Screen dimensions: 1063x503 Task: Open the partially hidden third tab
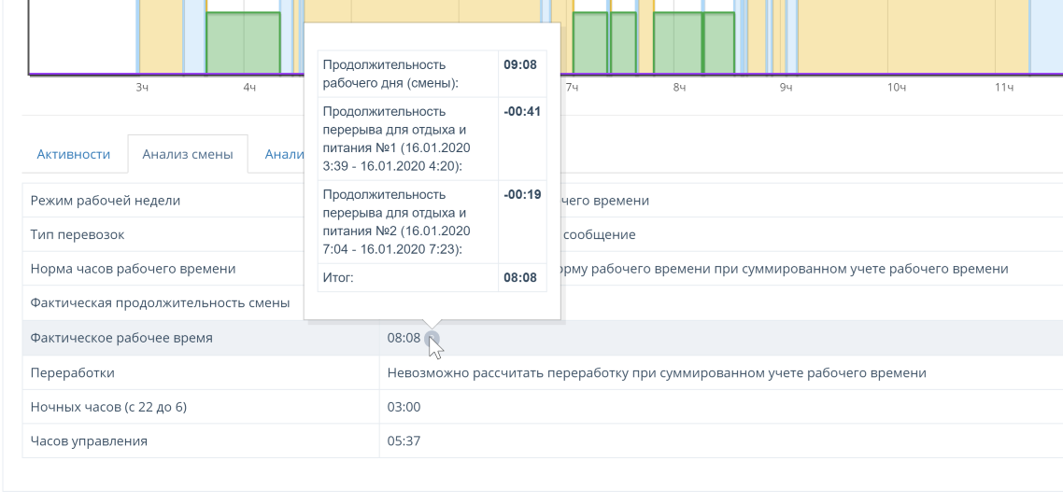pyautogui.click(x=277, y=154)
